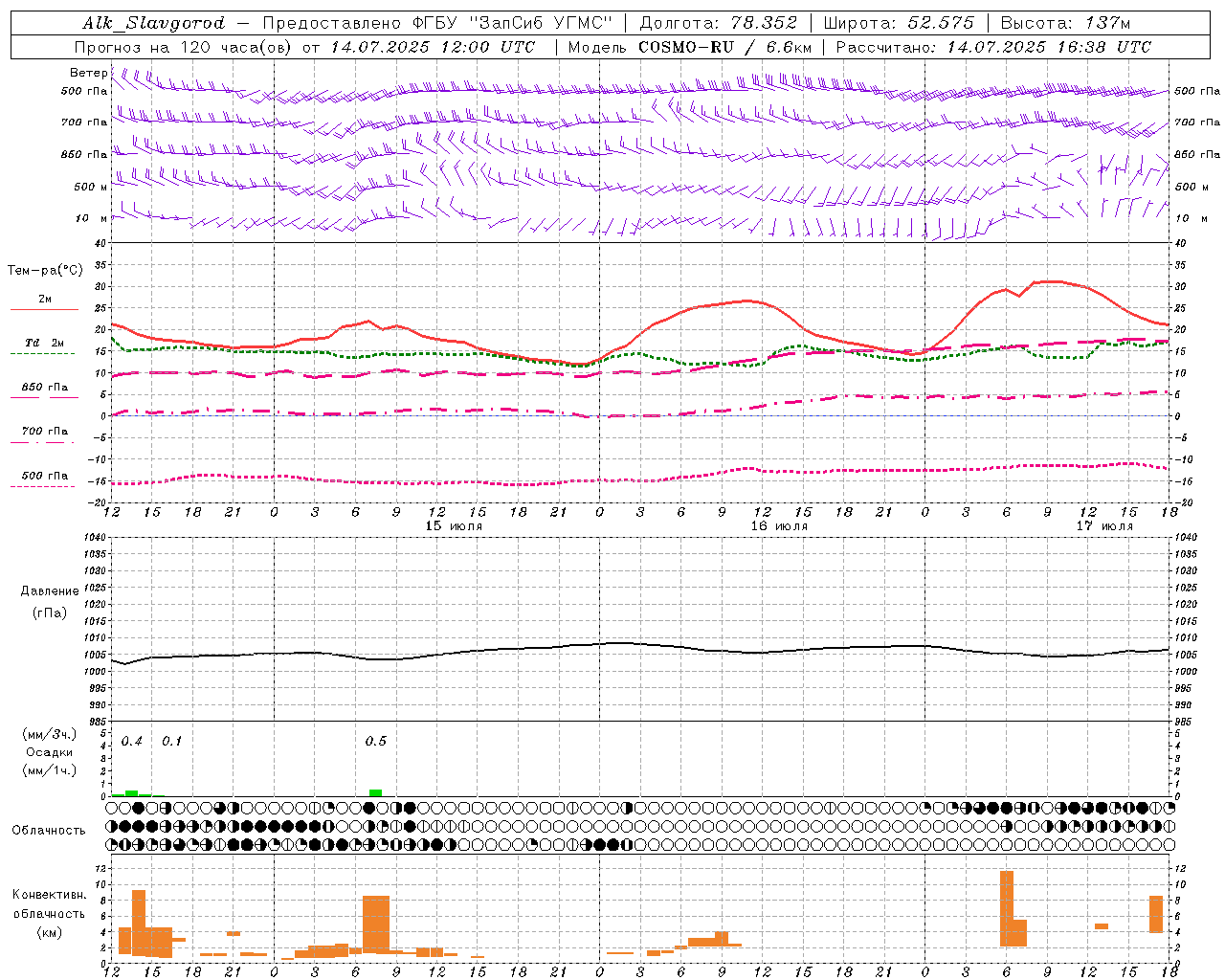Image resolution: width=1225 pixels, height=980 pixels.
Task: Click the elevation text Высота: 137м
Action: click(1065, 23)
